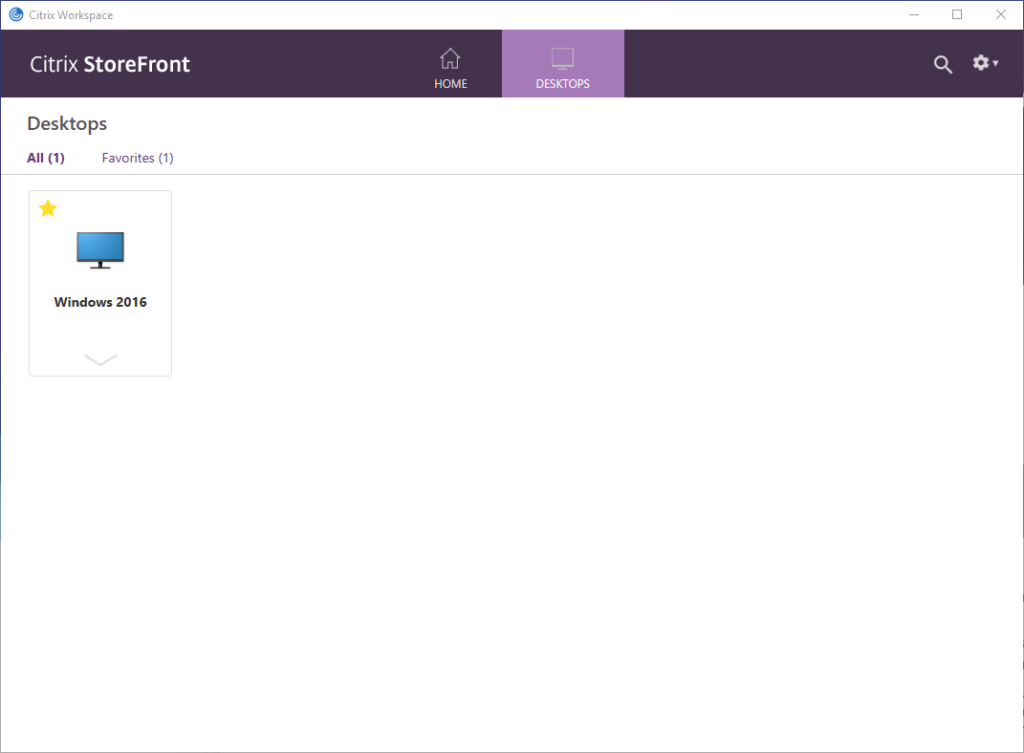Expand Windows 2016 details chevron
The height and width of the screenshot is (753, 1024).
click(100, 359)
